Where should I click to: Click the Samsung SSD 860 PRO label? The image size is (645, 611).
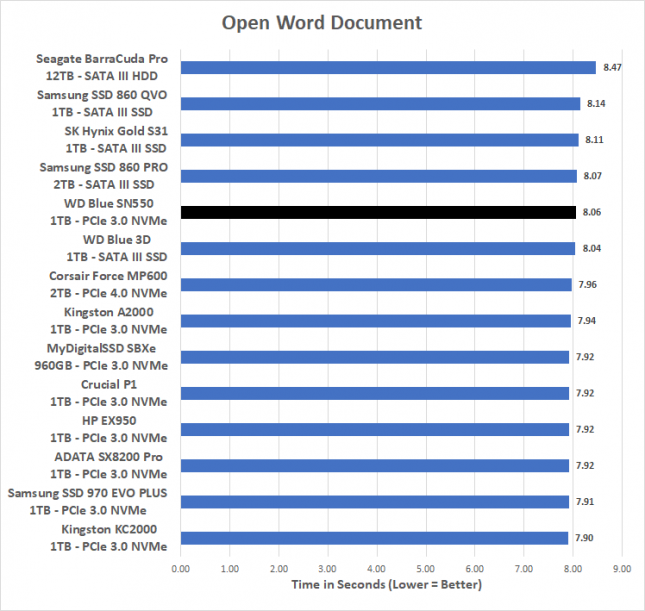point(104,176)
